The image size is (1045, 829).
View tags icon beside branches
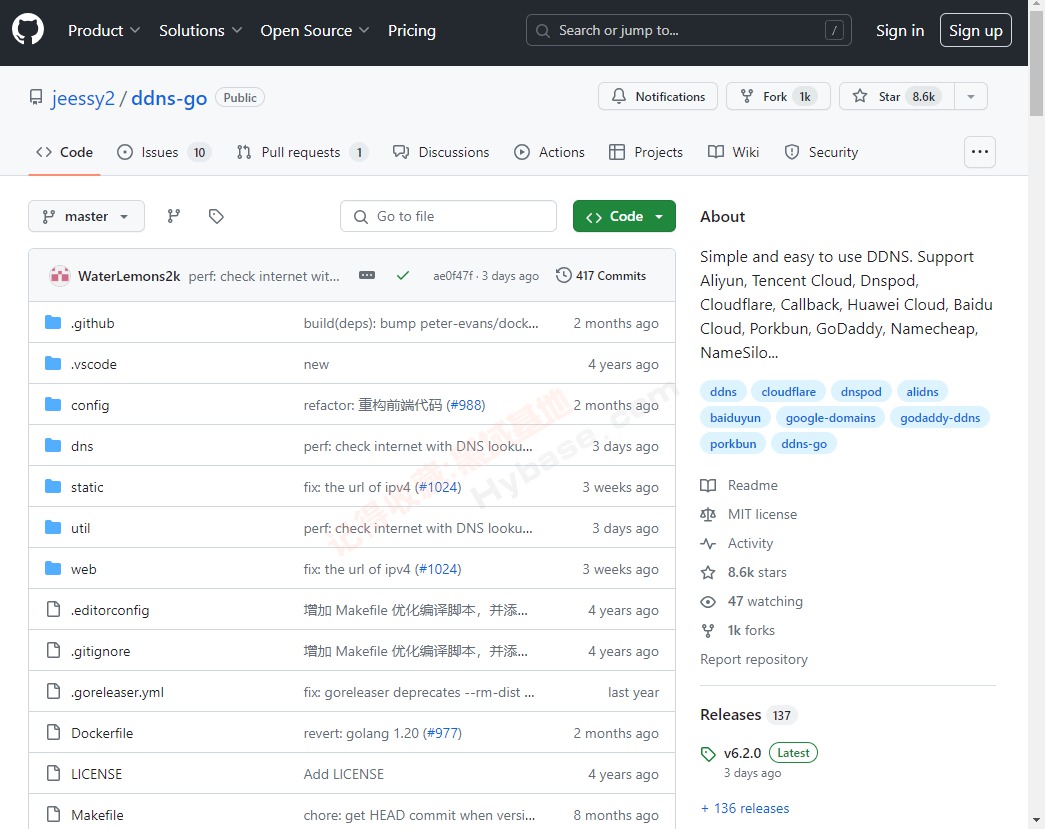pos(216,216)
